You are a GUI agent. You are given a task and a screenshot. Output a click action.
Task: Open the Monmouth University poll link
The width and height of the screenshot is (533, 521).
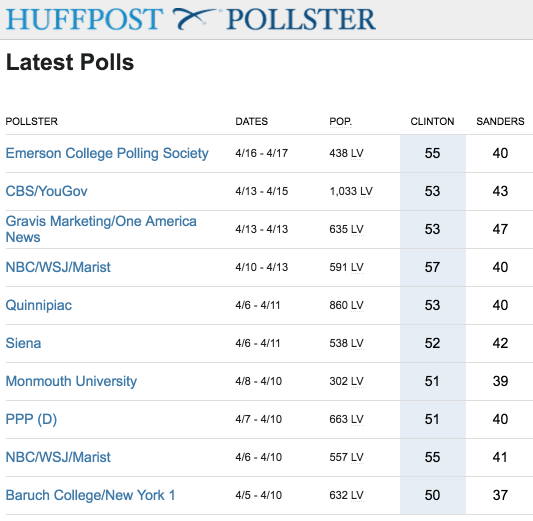point(71,381)
